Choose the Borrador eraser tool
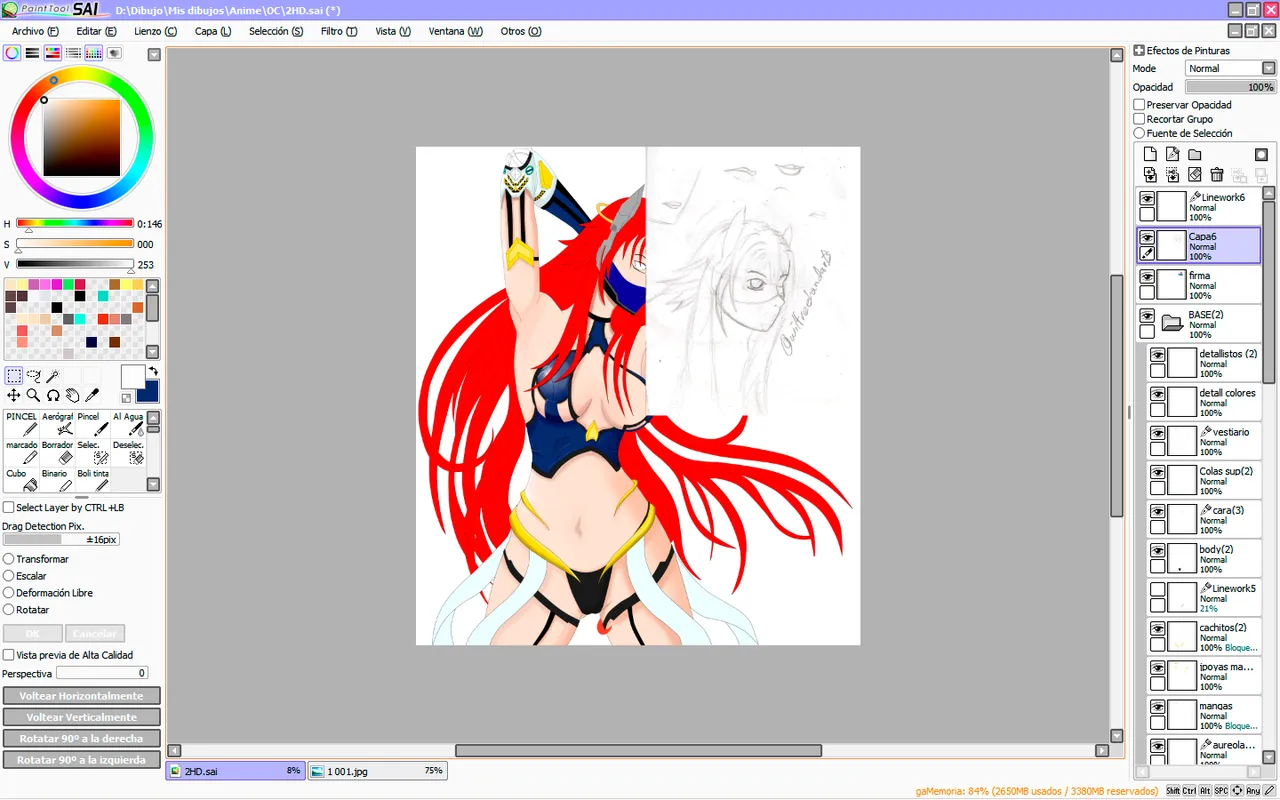1280x800 pixels. point(58,452)
